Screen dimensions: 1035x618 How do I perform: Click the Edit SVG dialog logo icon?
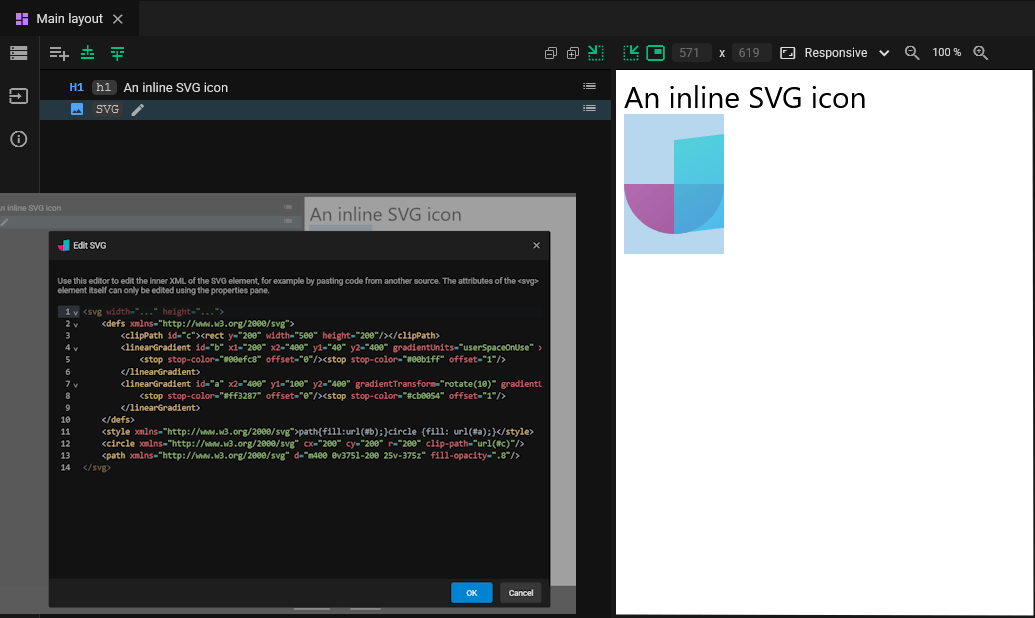63,246
